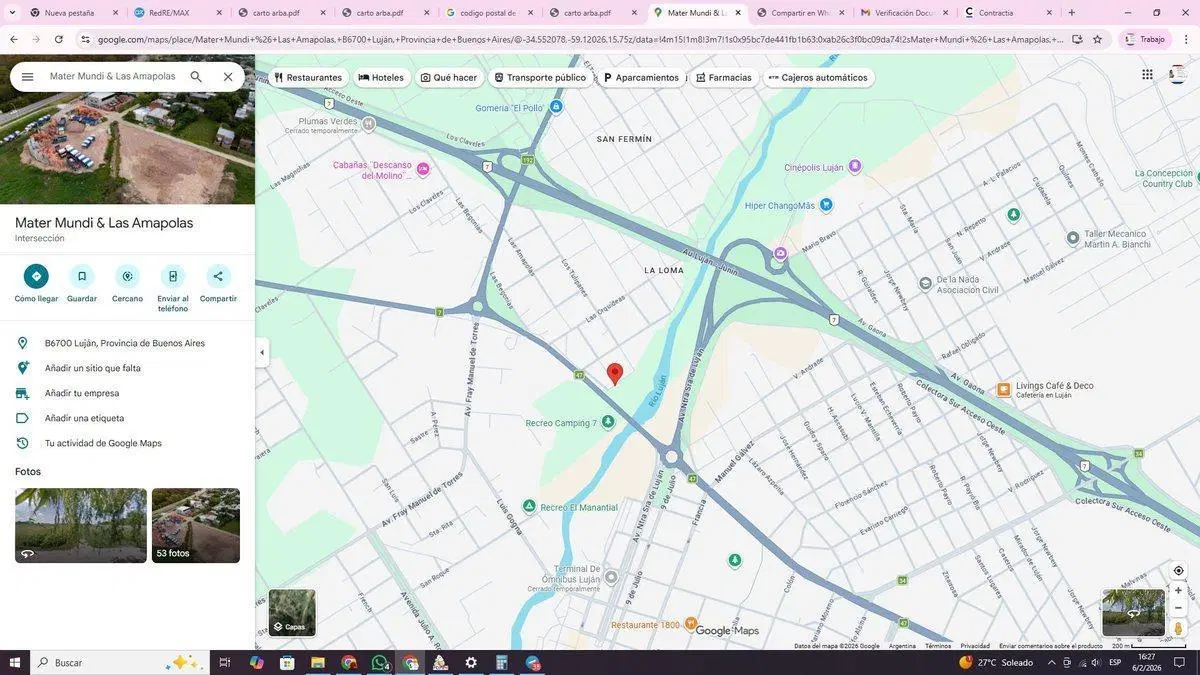Filter map by Hoteles

click(x=381, y=77)
